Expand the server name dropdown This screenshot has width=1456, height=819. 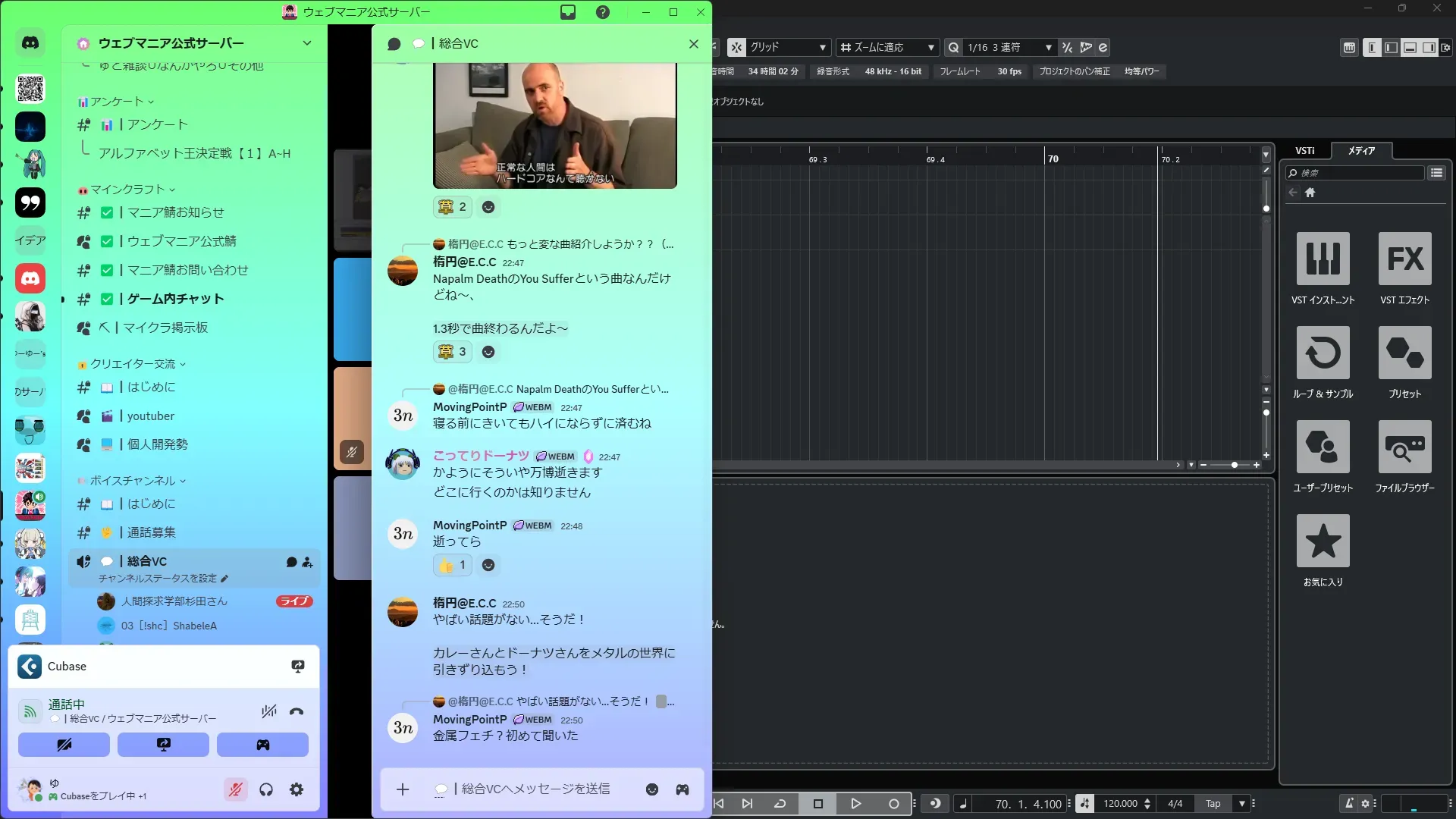click(x=307, y=43)
